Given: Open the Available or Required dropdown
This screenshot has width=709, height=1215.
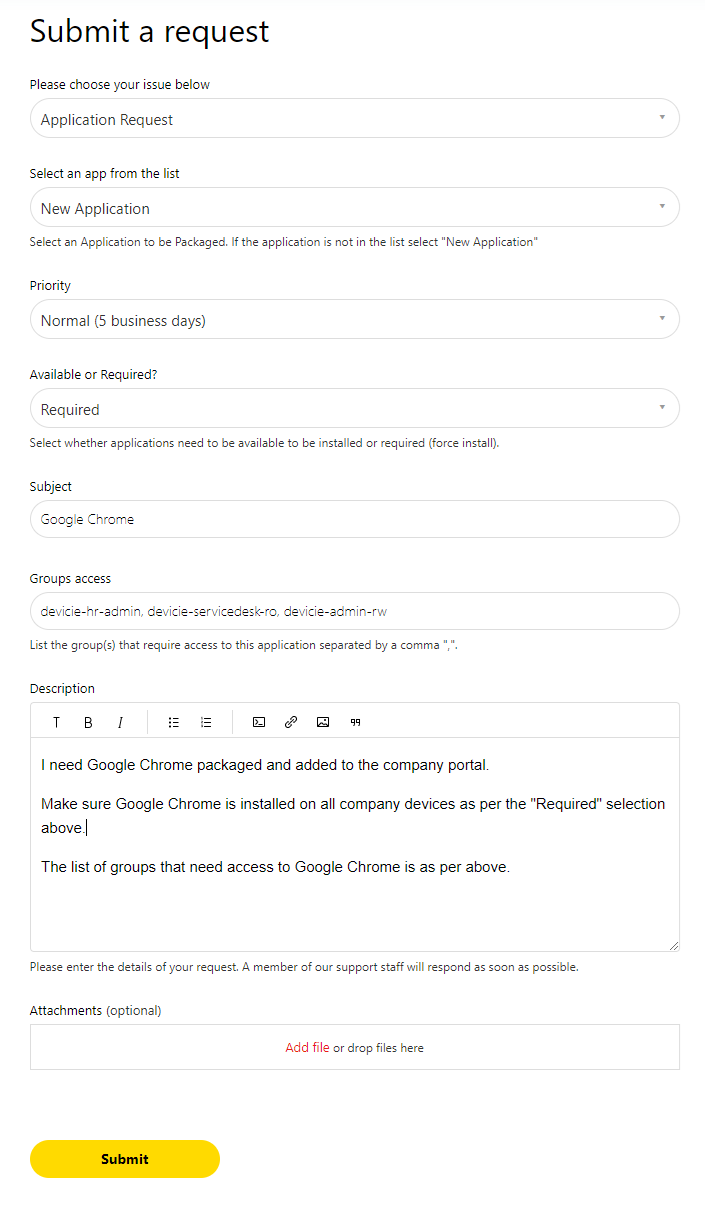Looking at the screenshot, I should (x=355, y=409).
